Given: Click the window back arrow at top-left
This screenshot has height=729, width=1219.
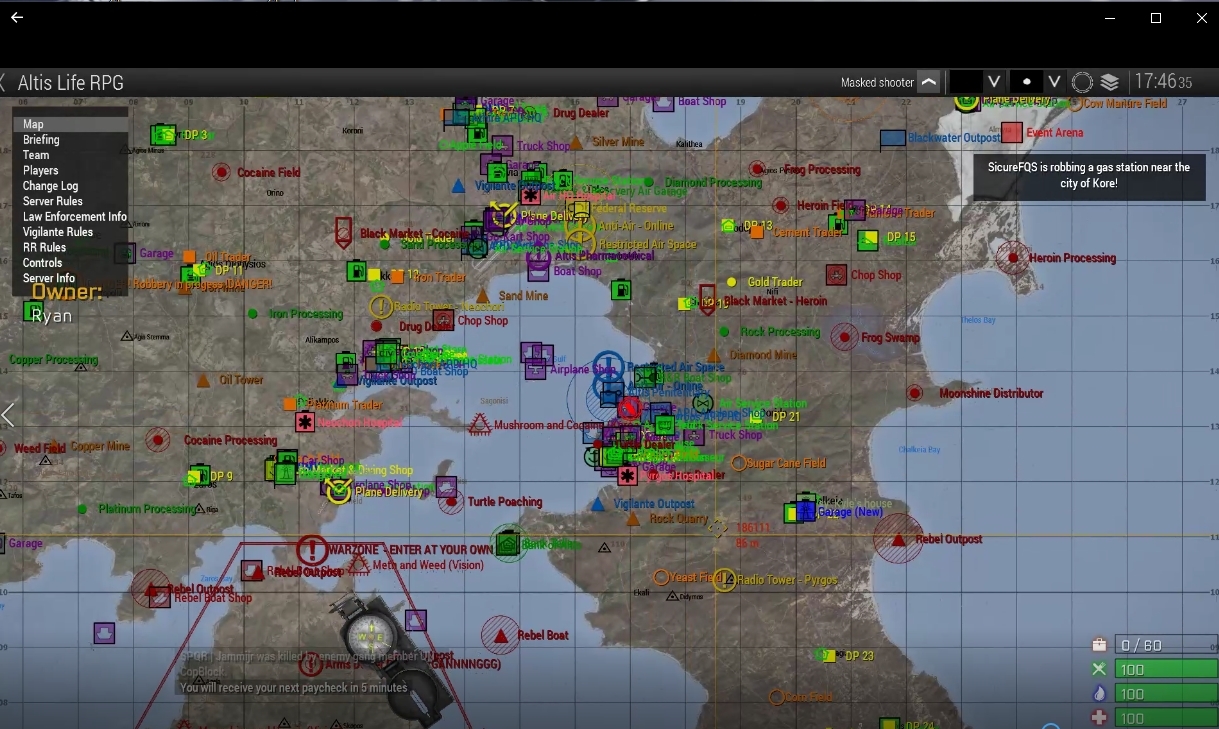Looking at the screenshot, I should pos(16,17).
